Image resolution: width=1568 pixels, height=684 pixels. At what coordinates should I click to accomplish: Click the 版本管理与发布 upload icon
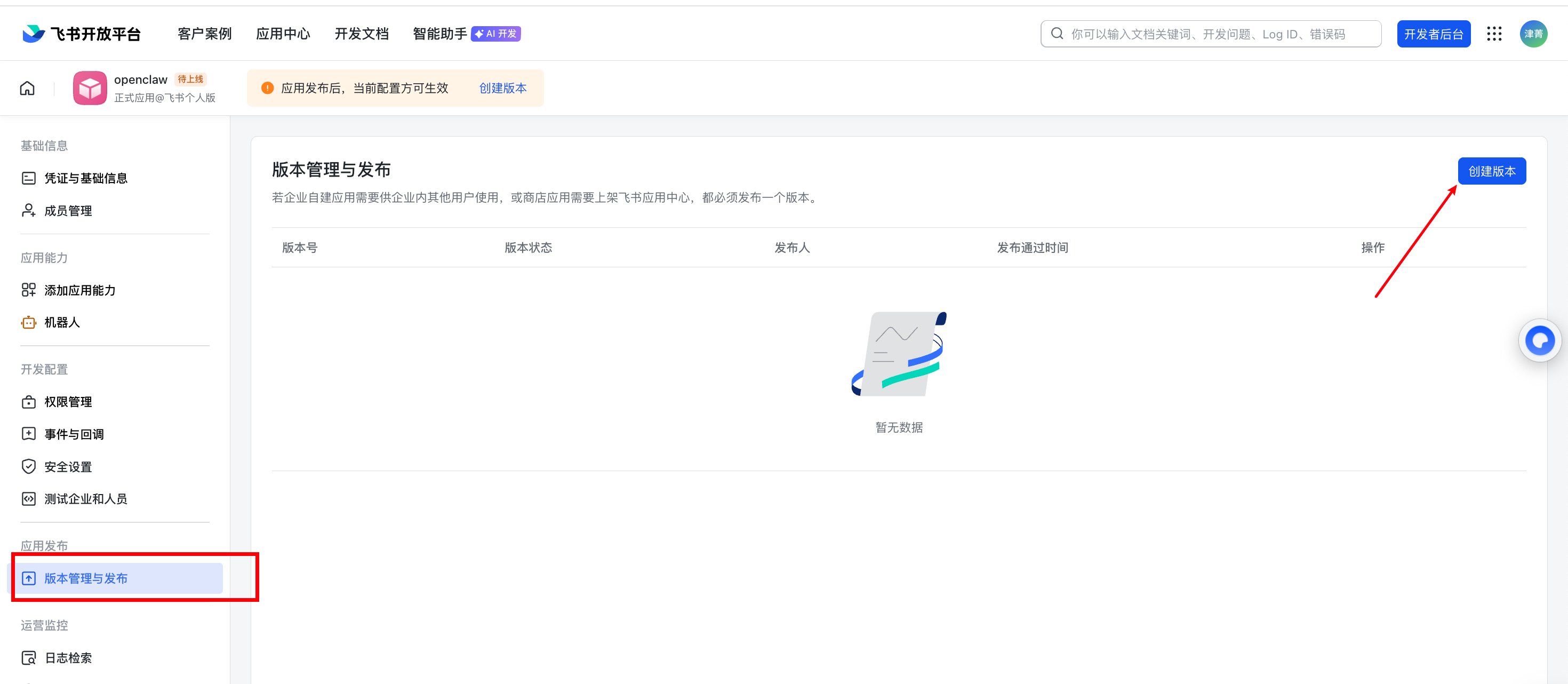pyautogui.click(x=29, y=578)
